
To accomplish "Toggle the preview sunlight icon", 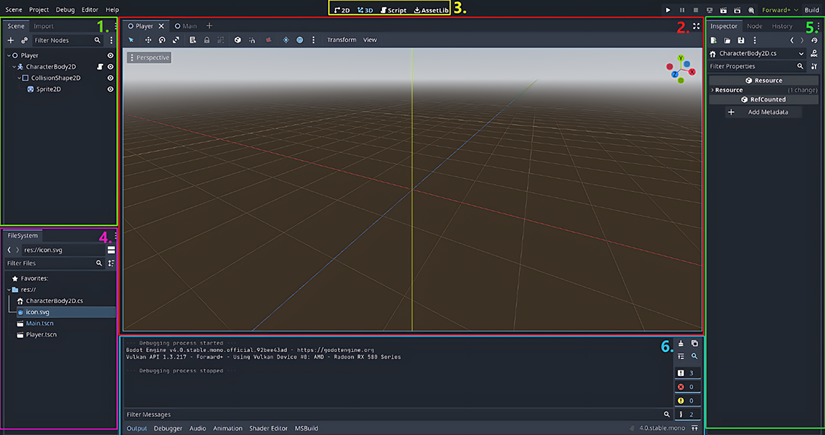I will click(x=286, y=40).
